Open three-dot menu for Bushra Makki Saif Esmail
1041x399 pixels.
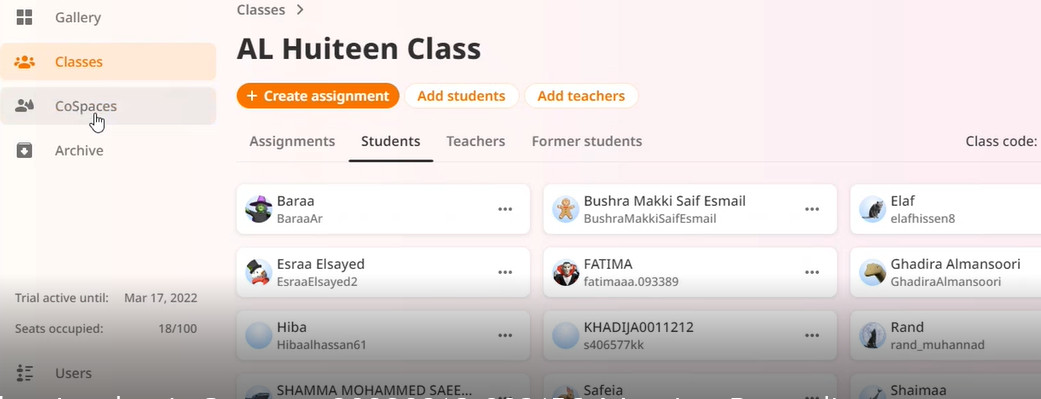pos(812,209)
